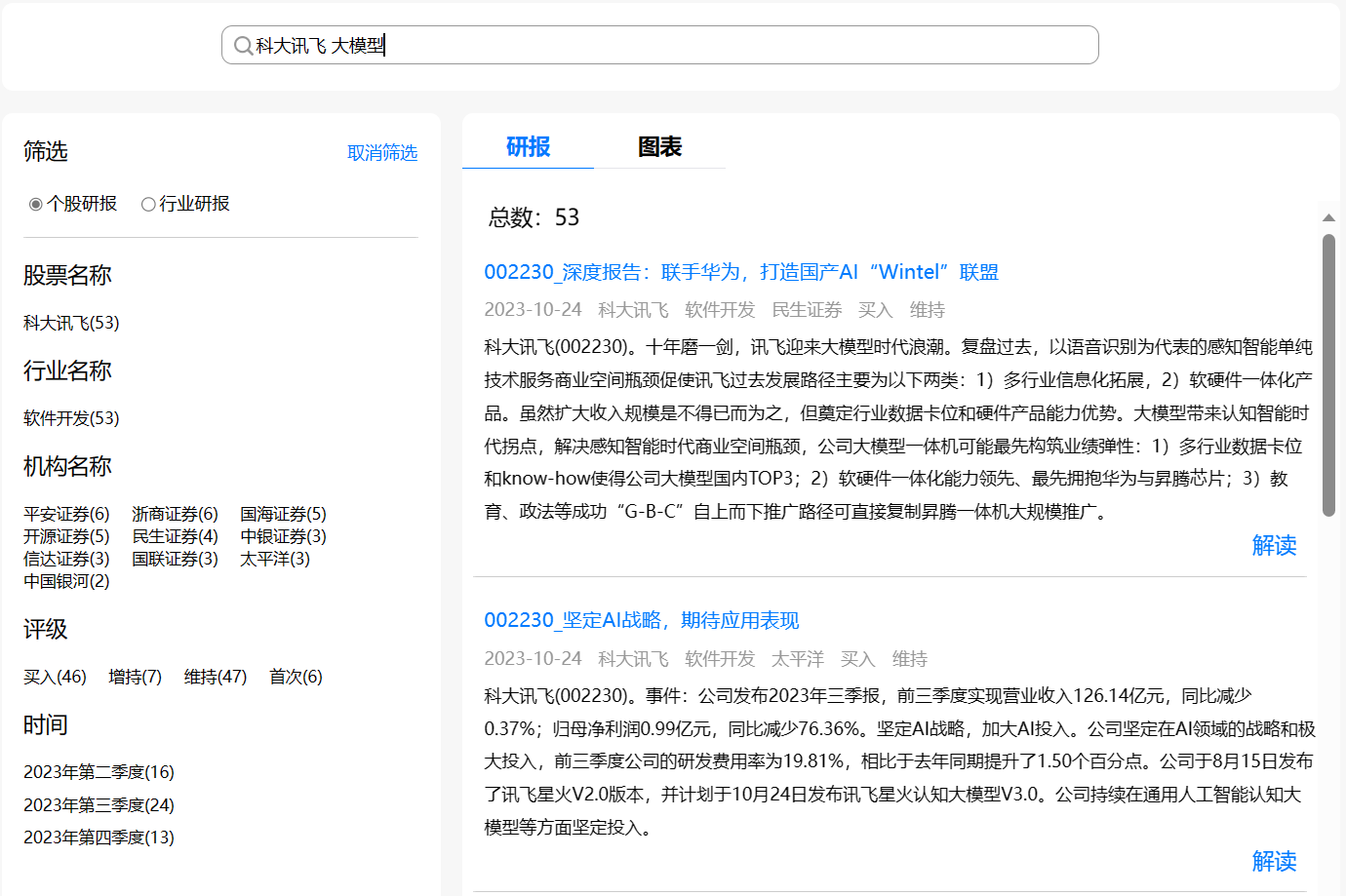1346x896 pixels.
Task: Filter by institution 太平洋(3)
Action: point(275,559)
